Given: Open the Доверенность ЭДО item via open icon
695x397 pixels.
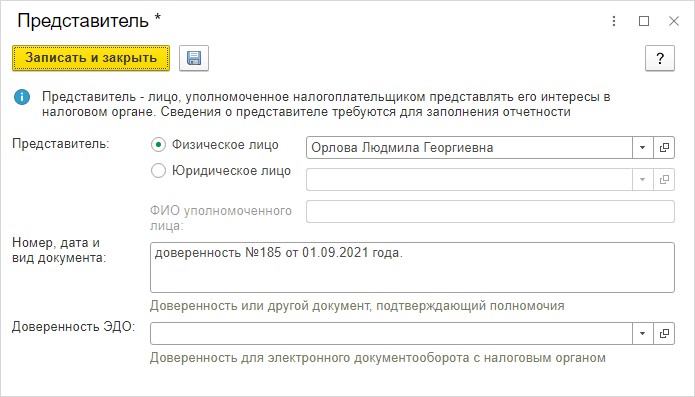Looking at the screenshot, I should 664,334.
